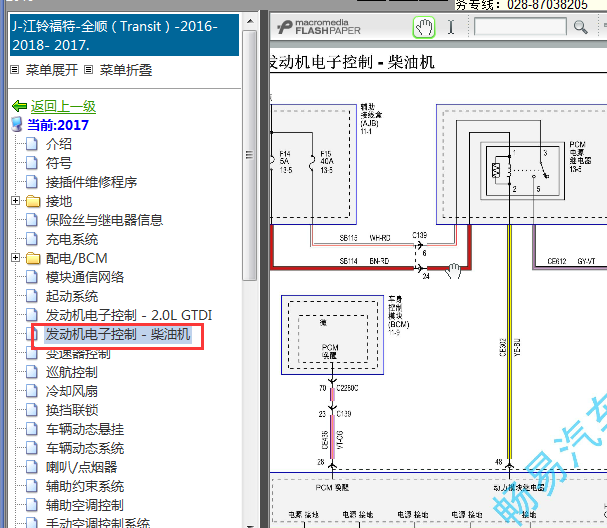
Task: Click the document icon beside 符号
Action: [32, 163]
